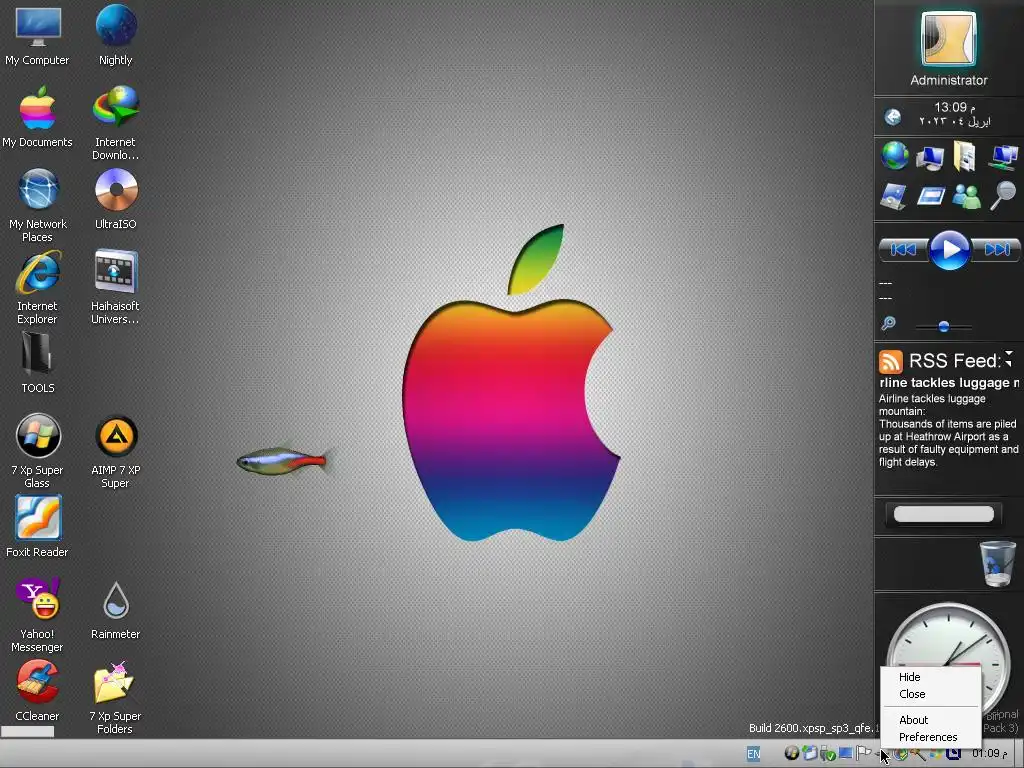The width and height of the screenshot is (1024, 768).
Task: Click the EN language indicator in taskbar
Action: point(753,754)
